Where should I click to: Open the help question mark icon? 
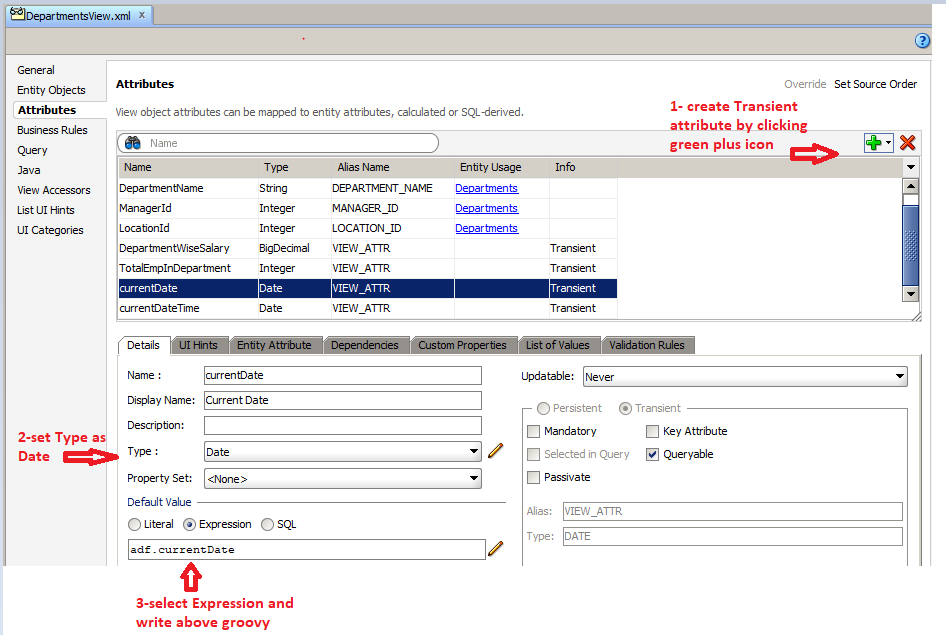coord(921,40)
